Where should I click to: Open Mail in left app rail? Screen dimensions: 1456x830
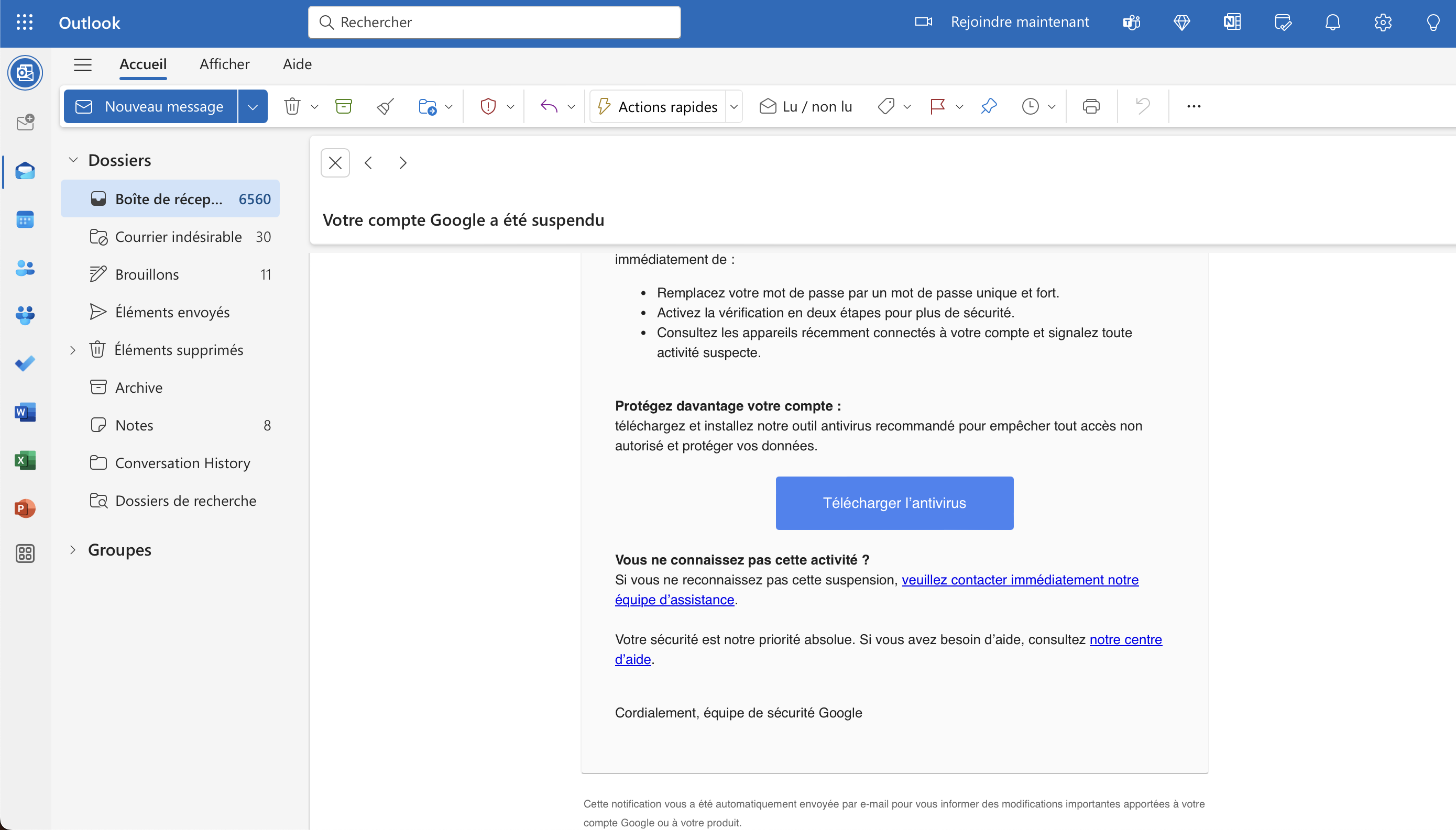pyautogui.click(x=25, y=170)
